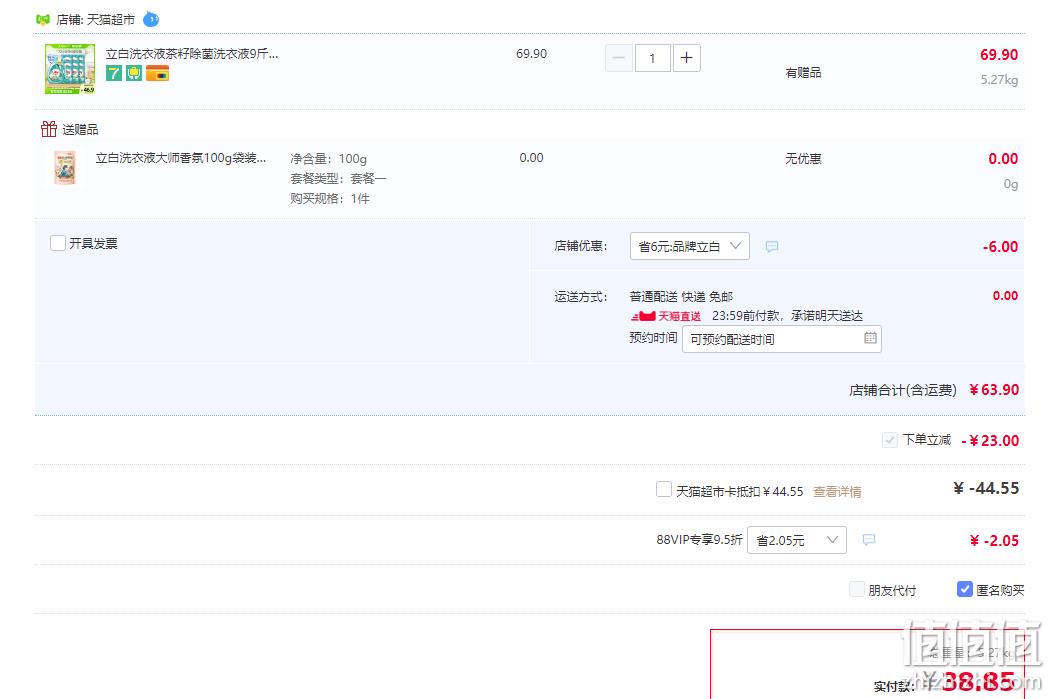This screenshot has width=1051, height=699.
Task: Toggle the 下单立减 checkbox
Action: click(x=889, y=440)
